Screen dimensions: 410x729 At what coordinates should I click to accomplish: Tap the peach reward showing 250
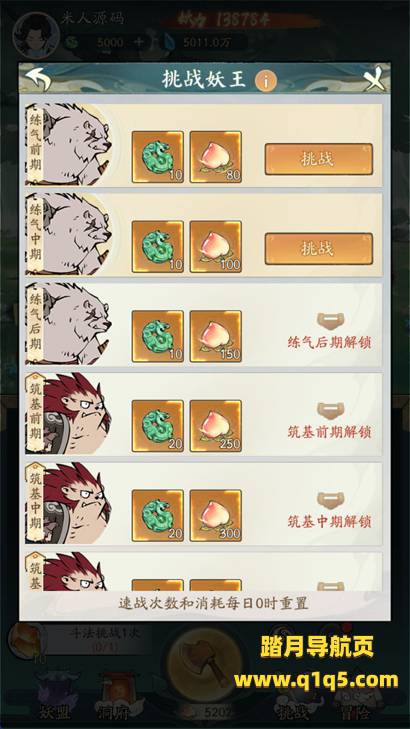216,426
